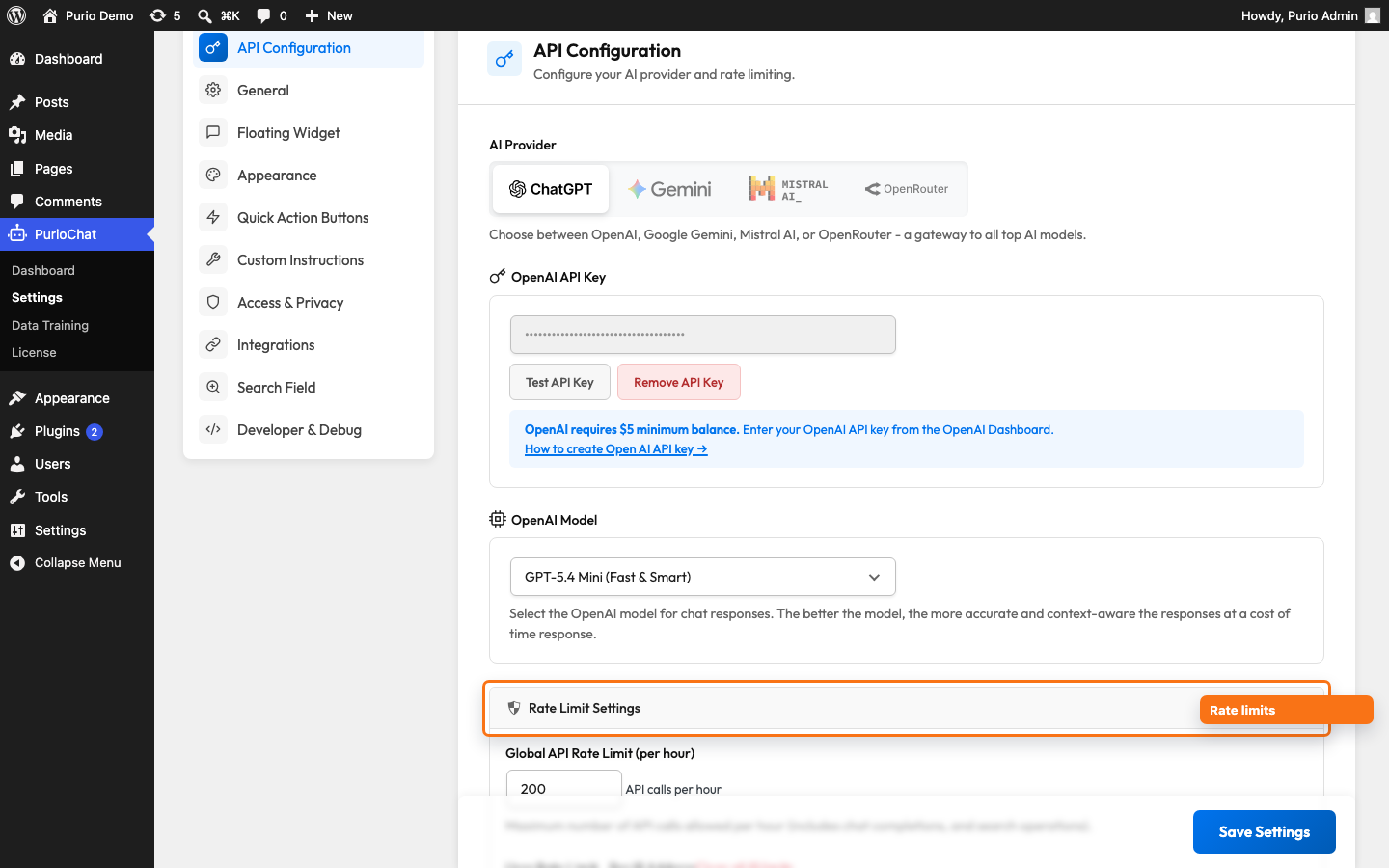Select OpenRouter as AI provider
The height and width of the screenshot is (868, 1389).
click(x=907, y=189)
